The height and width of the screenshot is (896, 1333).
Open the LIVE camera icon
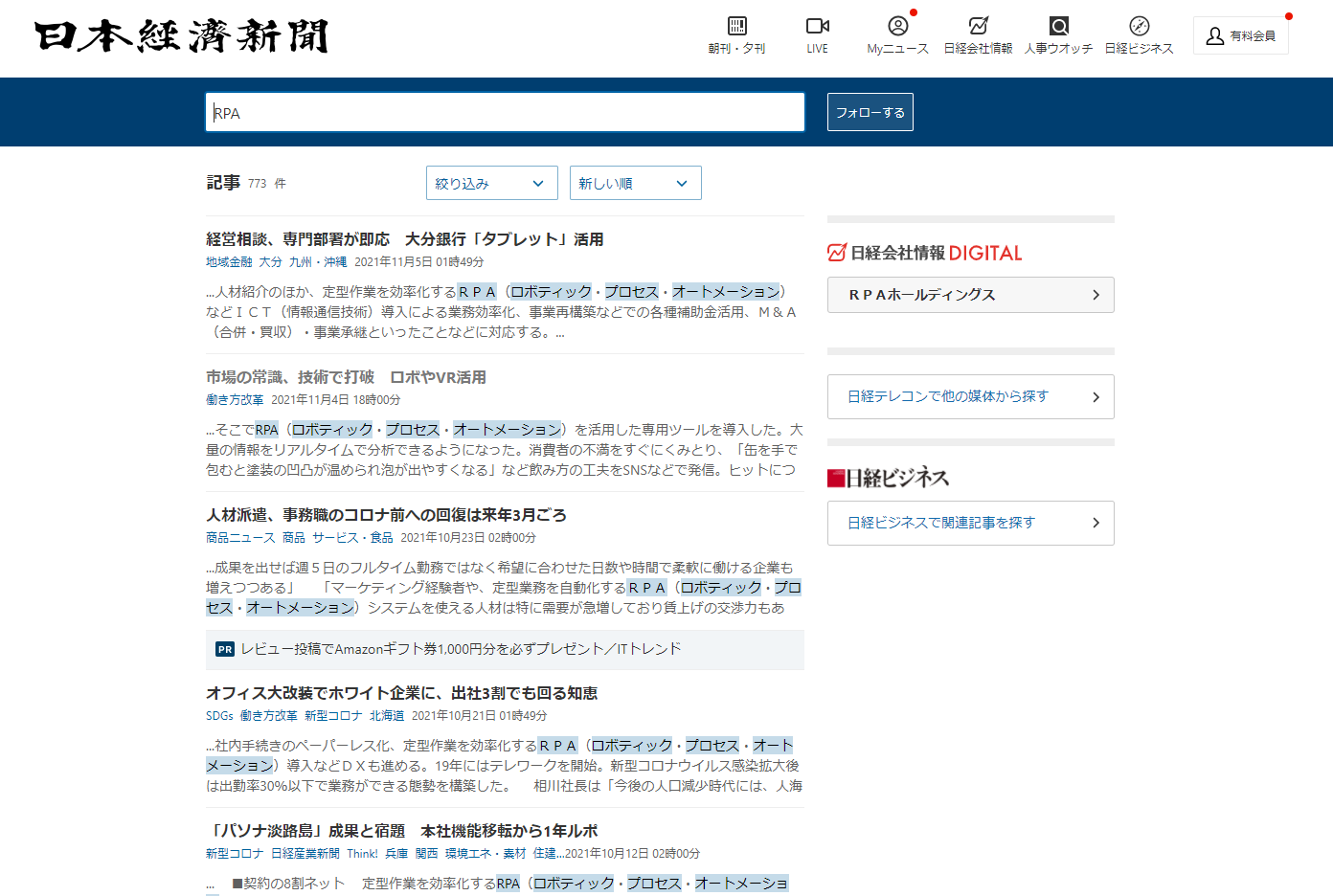click(817, 26)
